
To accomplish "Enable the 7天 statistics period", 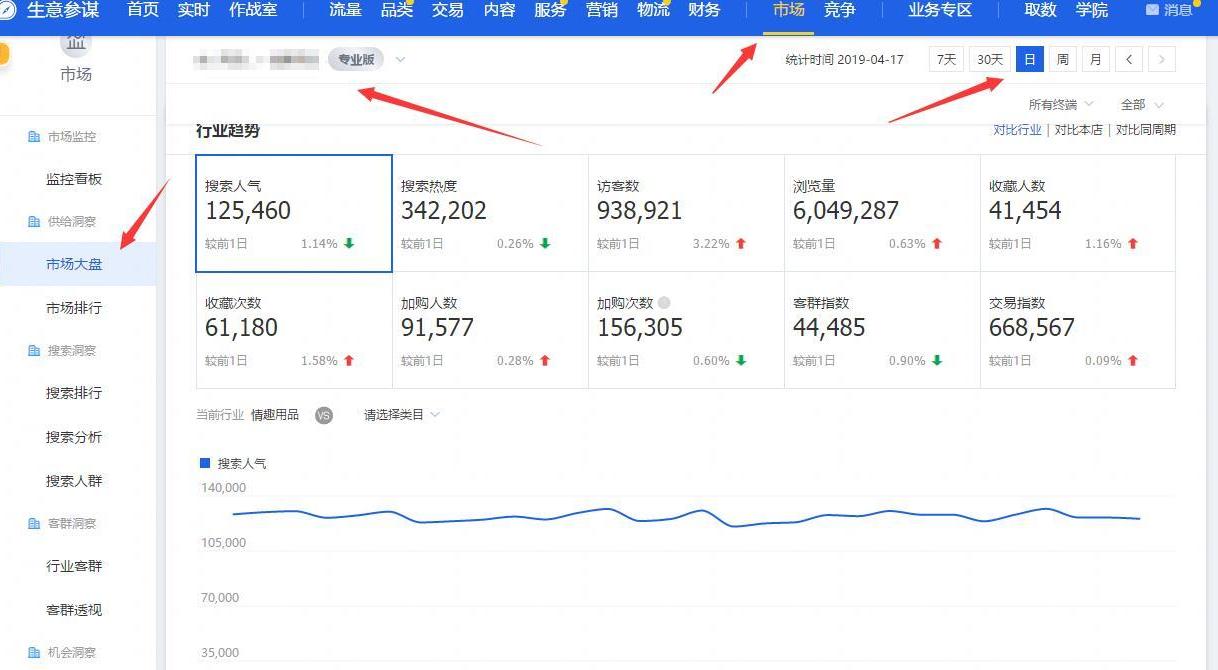I will 945,59.
